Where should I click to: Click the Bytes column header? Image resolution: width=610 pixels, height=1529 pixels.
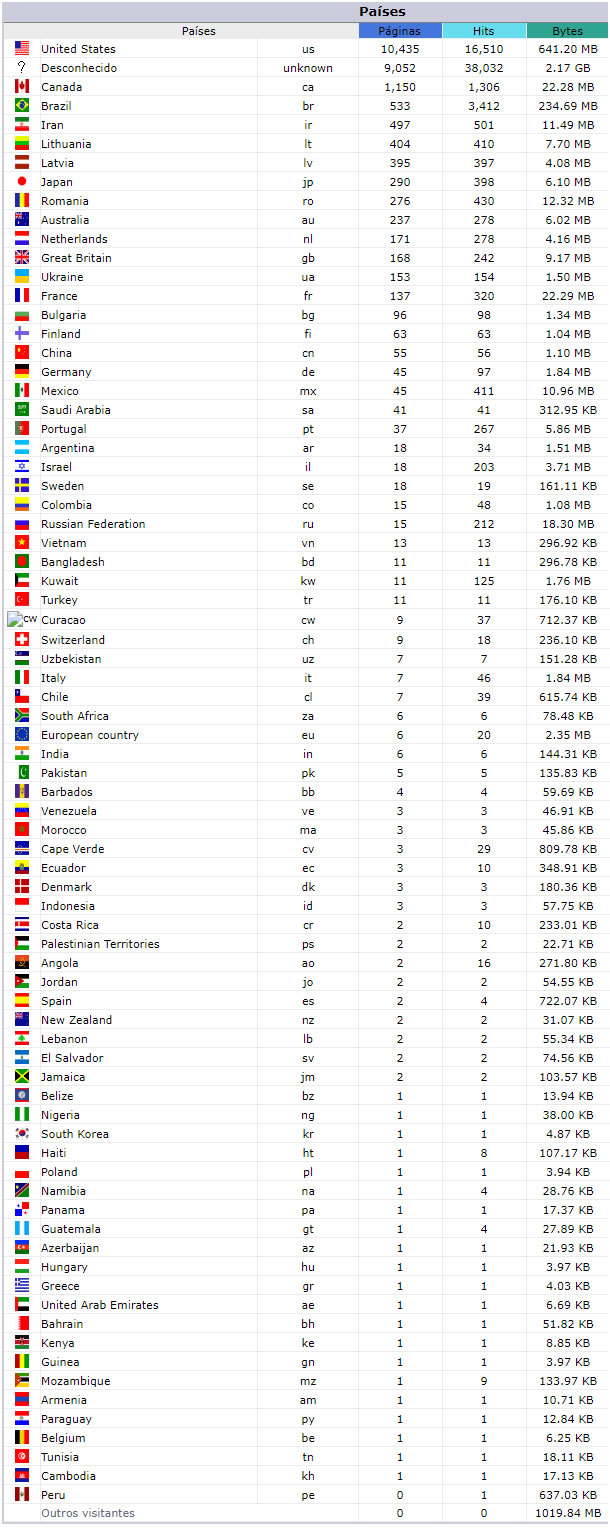coord(567,31)
